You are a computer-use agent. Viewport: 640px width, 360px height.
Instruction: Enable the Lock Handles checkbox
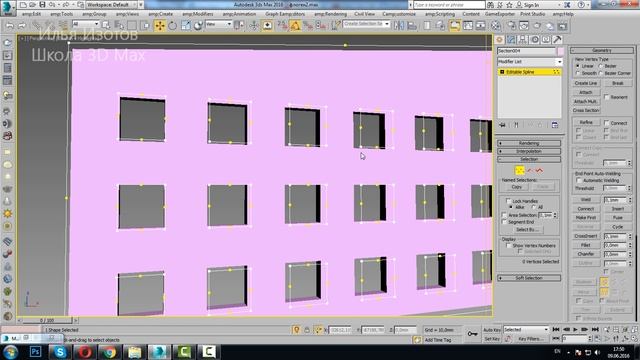point(509,201)
